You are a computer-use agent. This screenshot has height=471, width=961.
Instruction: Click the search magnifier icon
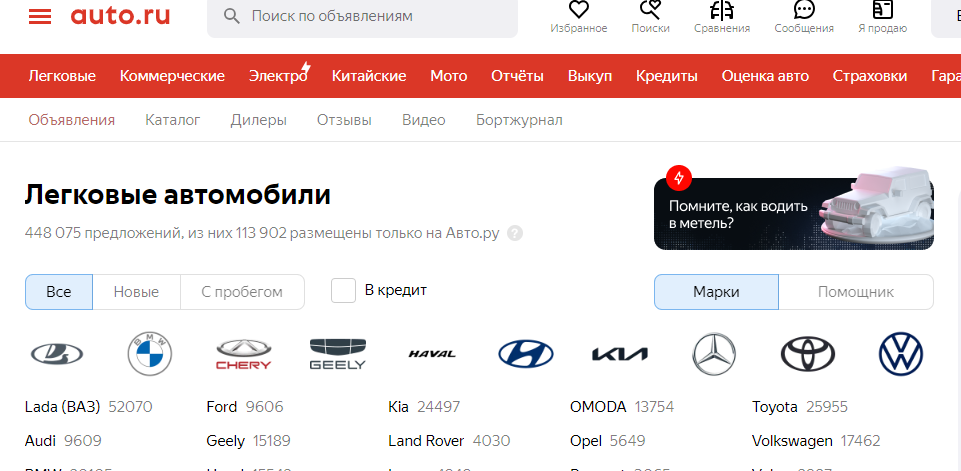[x=231, y=16]
